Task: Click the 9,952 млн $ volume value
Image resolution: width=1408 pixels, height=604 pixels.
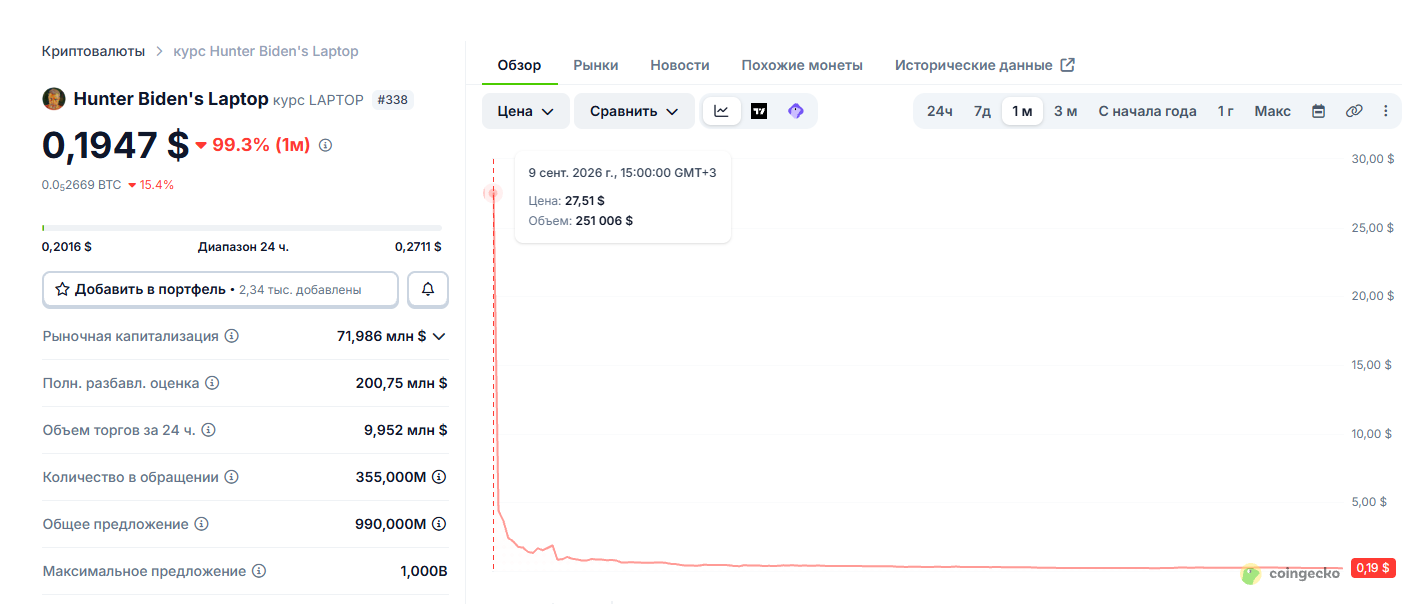Action: coord(405,430)
